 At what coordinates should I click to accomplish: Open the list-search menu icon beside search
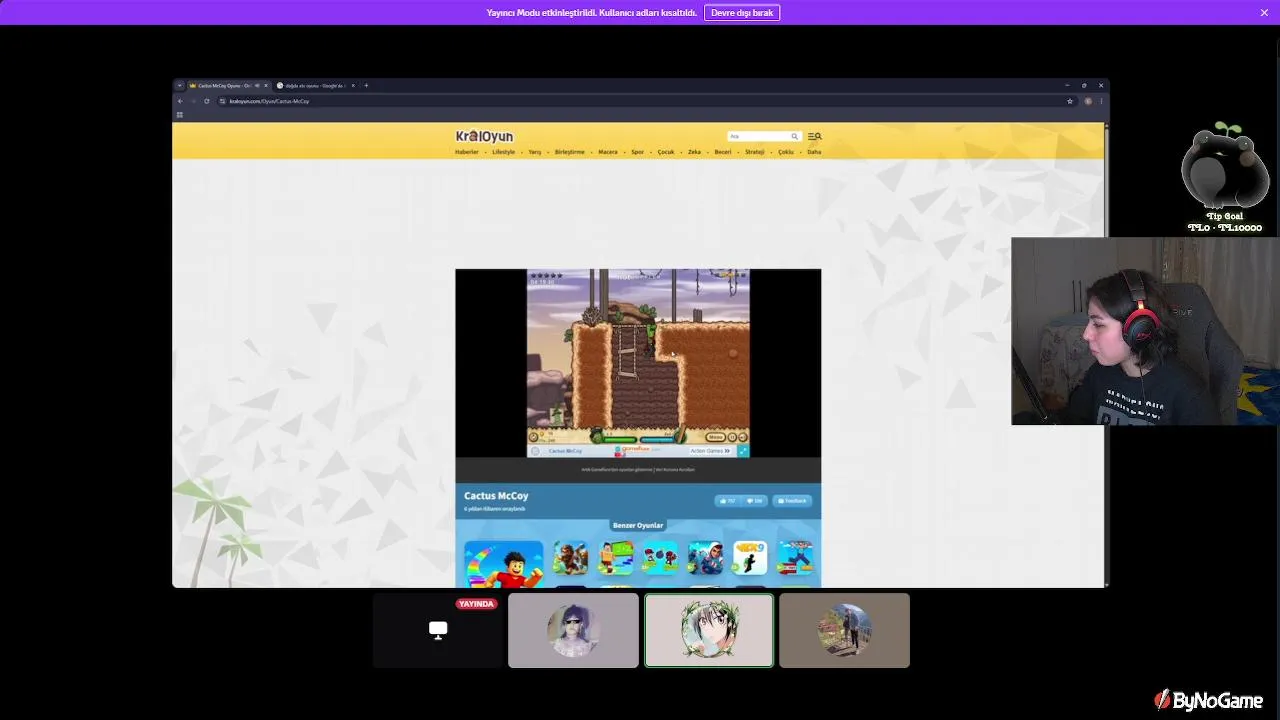click(x=814, y=136)
